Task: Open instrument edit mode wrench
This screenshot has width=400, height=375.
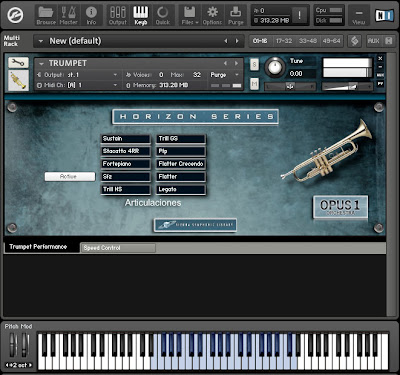Action: point(18,63)
